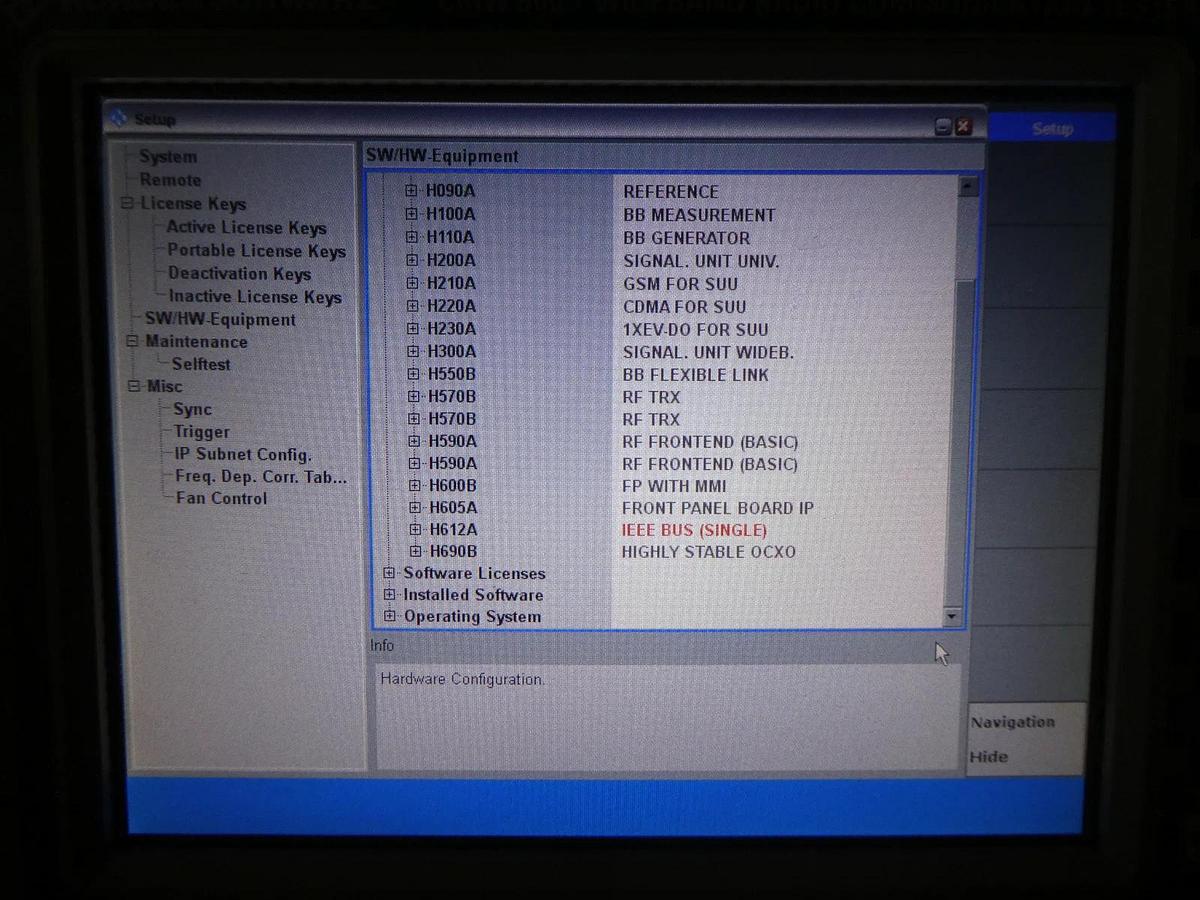Expand the H090A hardware node
The height and width of the screenshot is (900, 1200).
tap(411, 190)
